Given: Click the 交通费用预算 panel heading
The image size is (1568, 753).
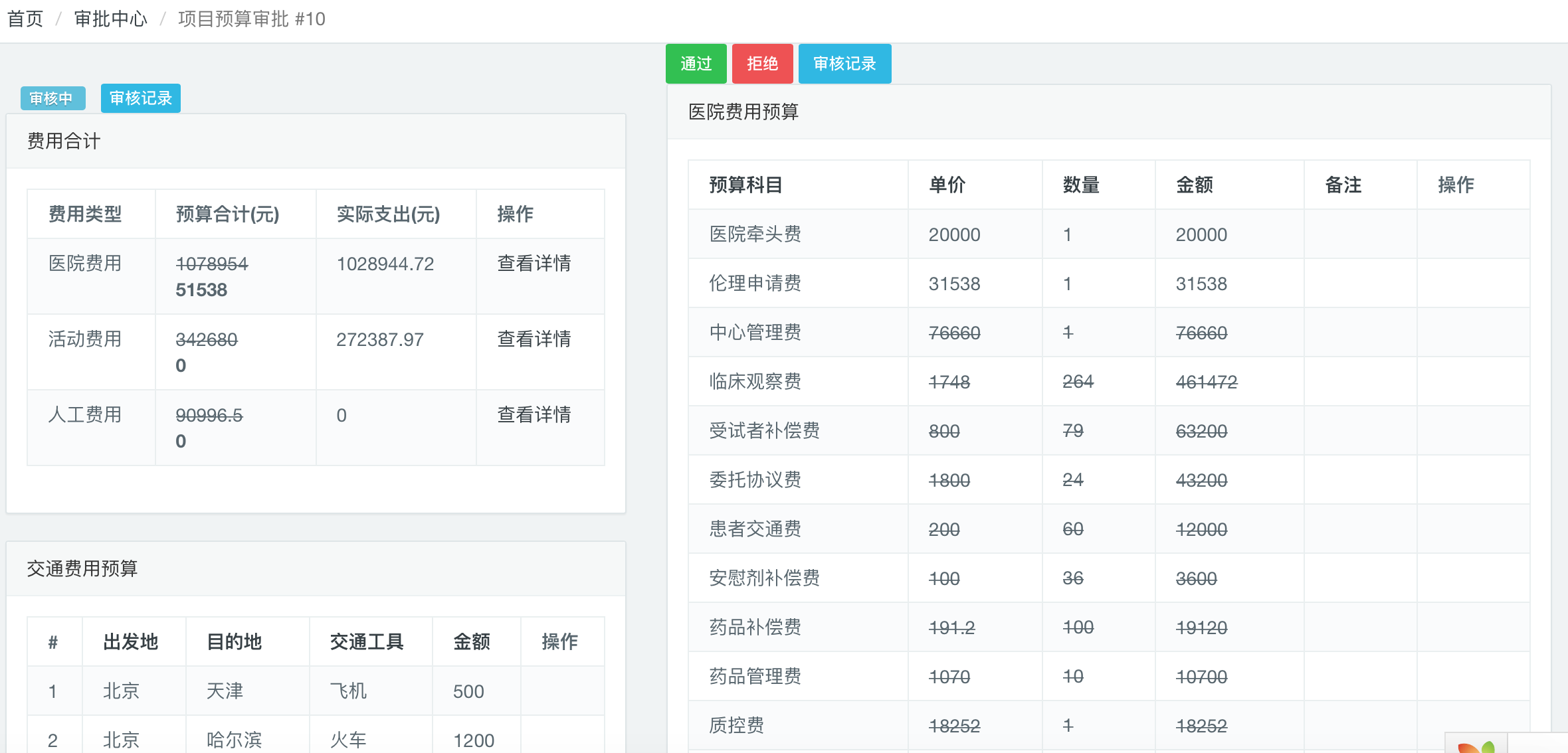Looking at the screenshot, I should 82,568.
